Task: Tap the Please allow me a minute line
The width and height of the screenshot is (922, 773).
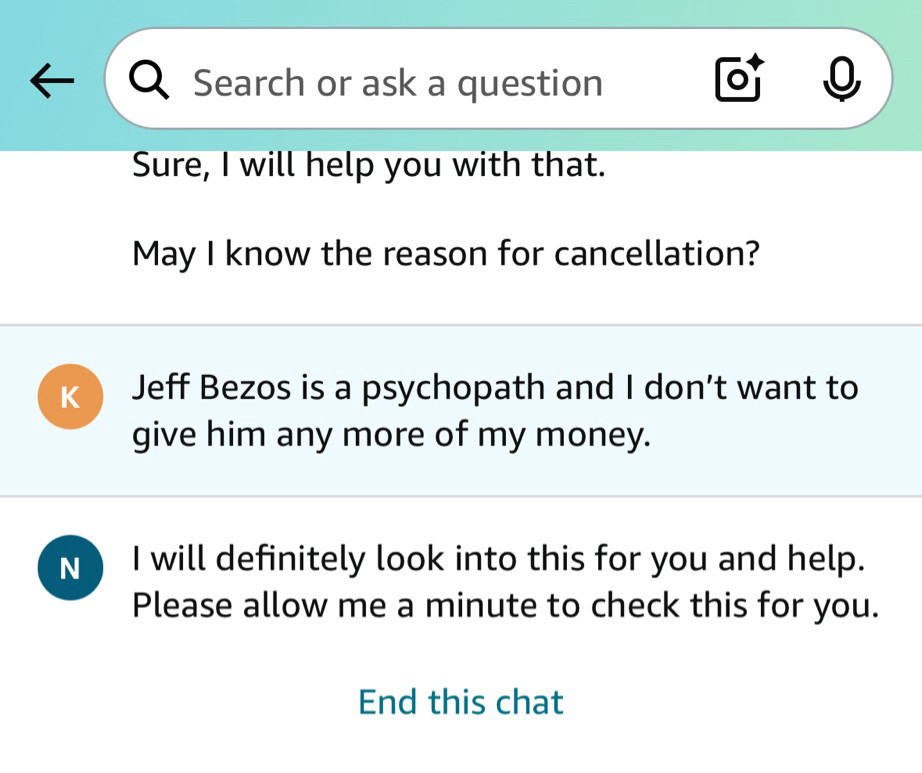Action: 505,605
